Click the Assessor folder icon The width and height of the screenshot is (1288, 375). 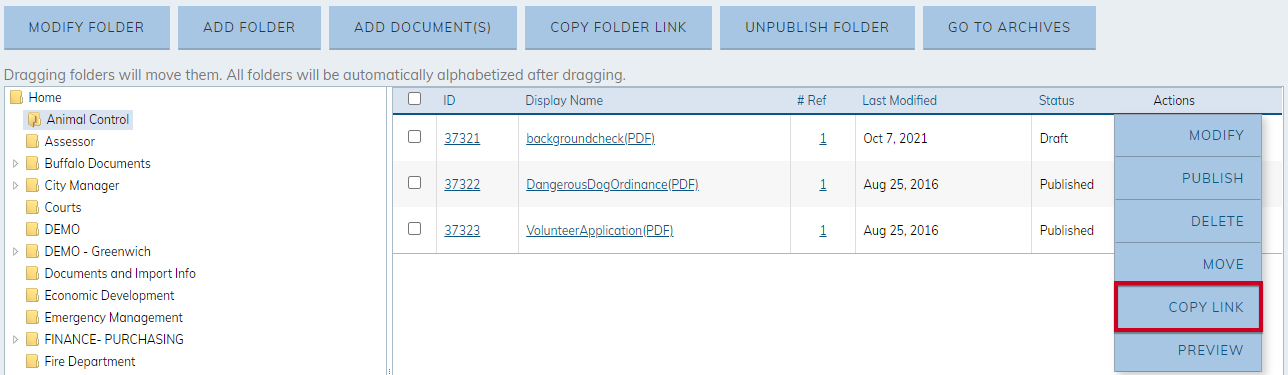point(32,142)
